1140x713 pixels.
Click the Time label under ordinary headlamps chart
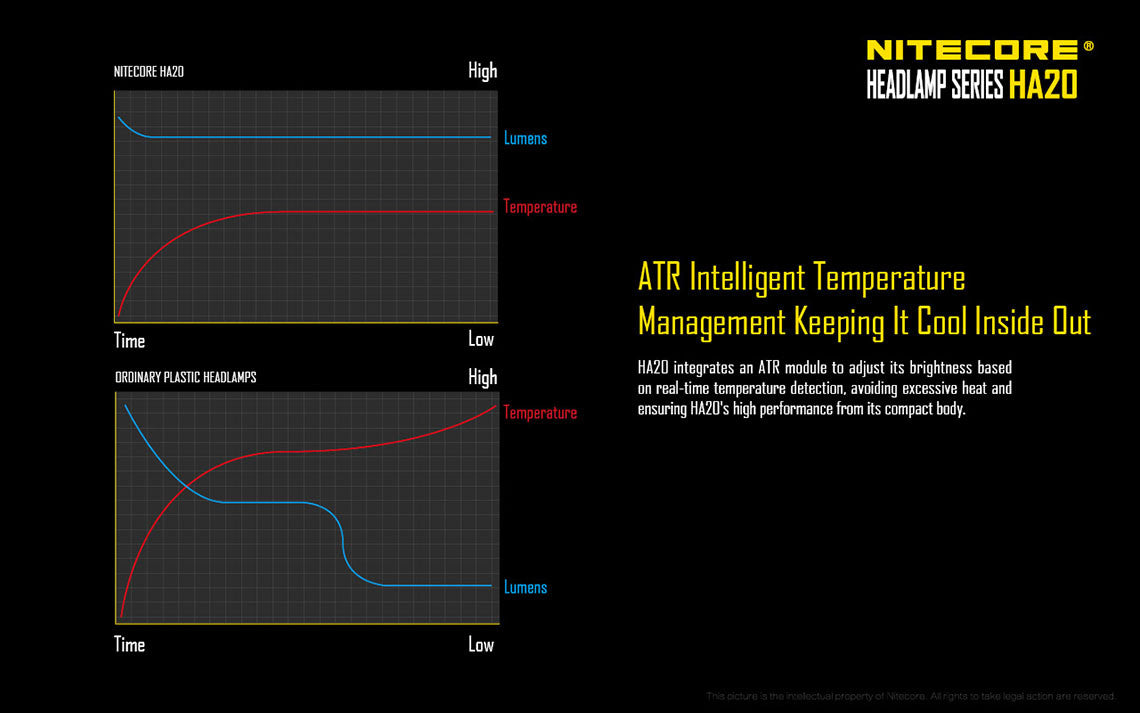click(129, 644)
